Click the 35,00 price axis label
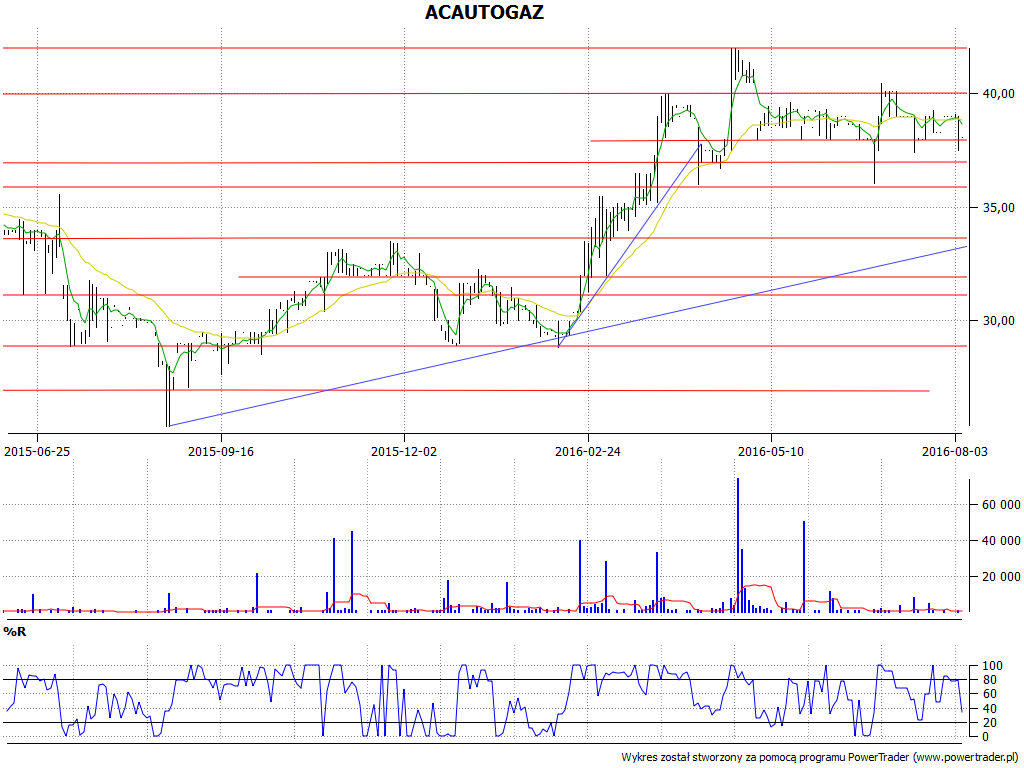 tap(999, 208)
